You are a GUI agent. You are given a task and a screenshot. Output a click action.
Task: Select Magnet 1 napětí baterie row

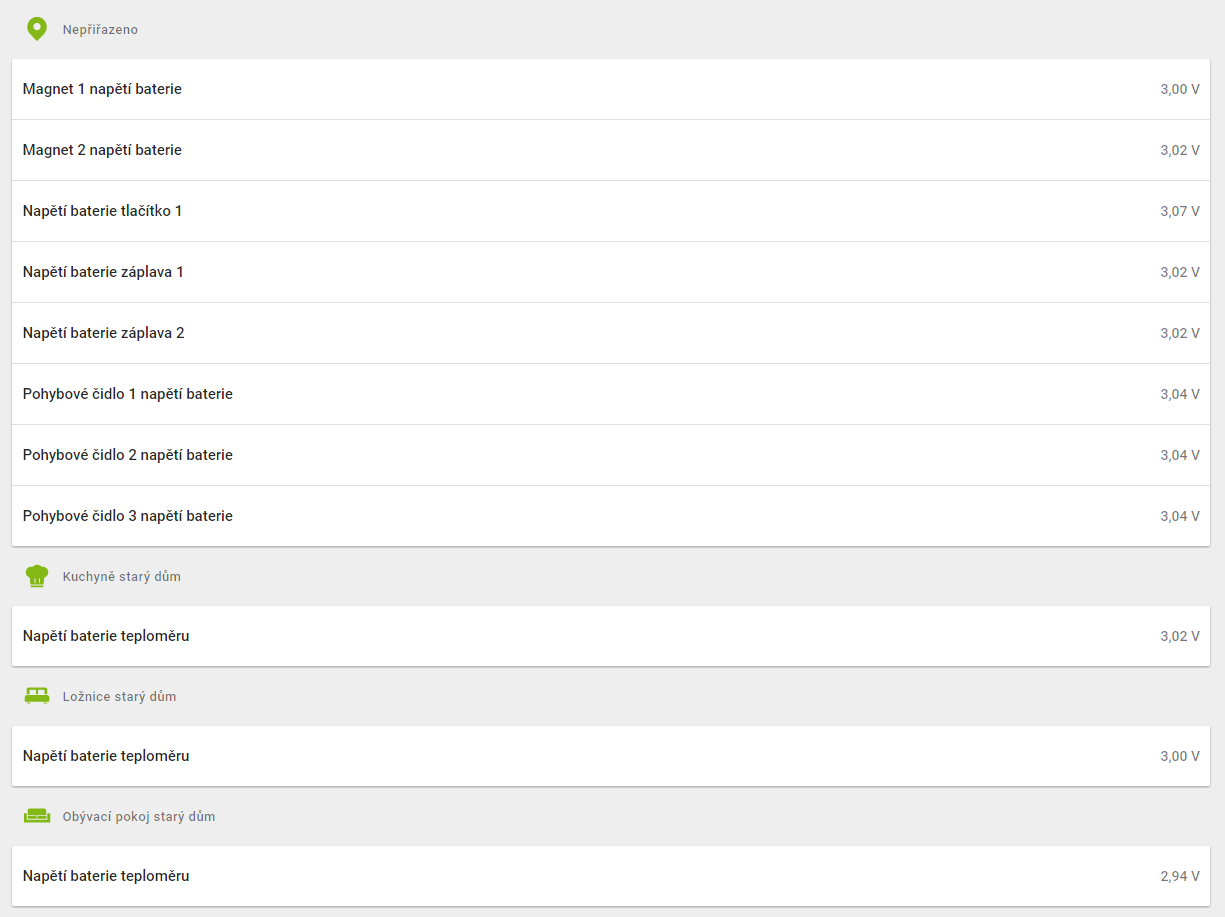(x=611, y=89)
